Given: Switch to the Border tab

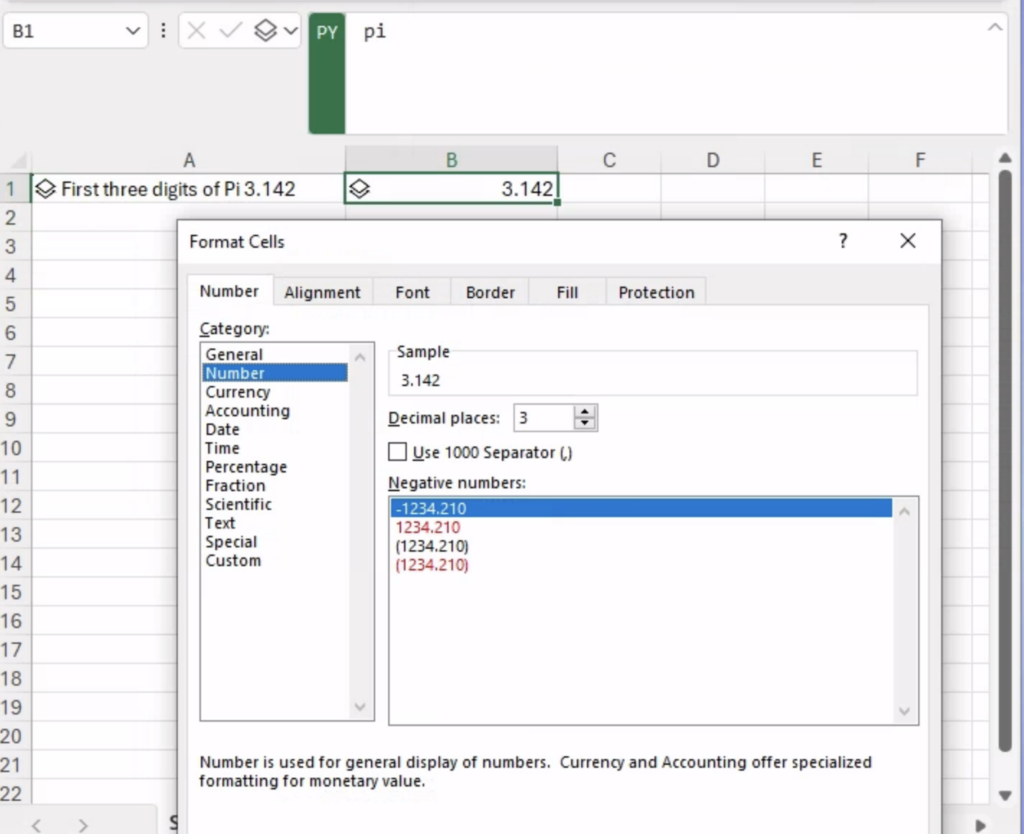Looking at the screenshot, I should [490, 292].
